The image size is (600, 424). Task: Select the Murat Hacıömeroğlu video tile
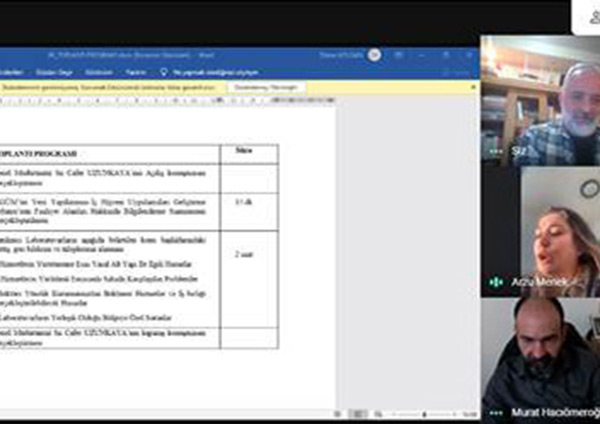pyautogui.click(x=540, y=360)
